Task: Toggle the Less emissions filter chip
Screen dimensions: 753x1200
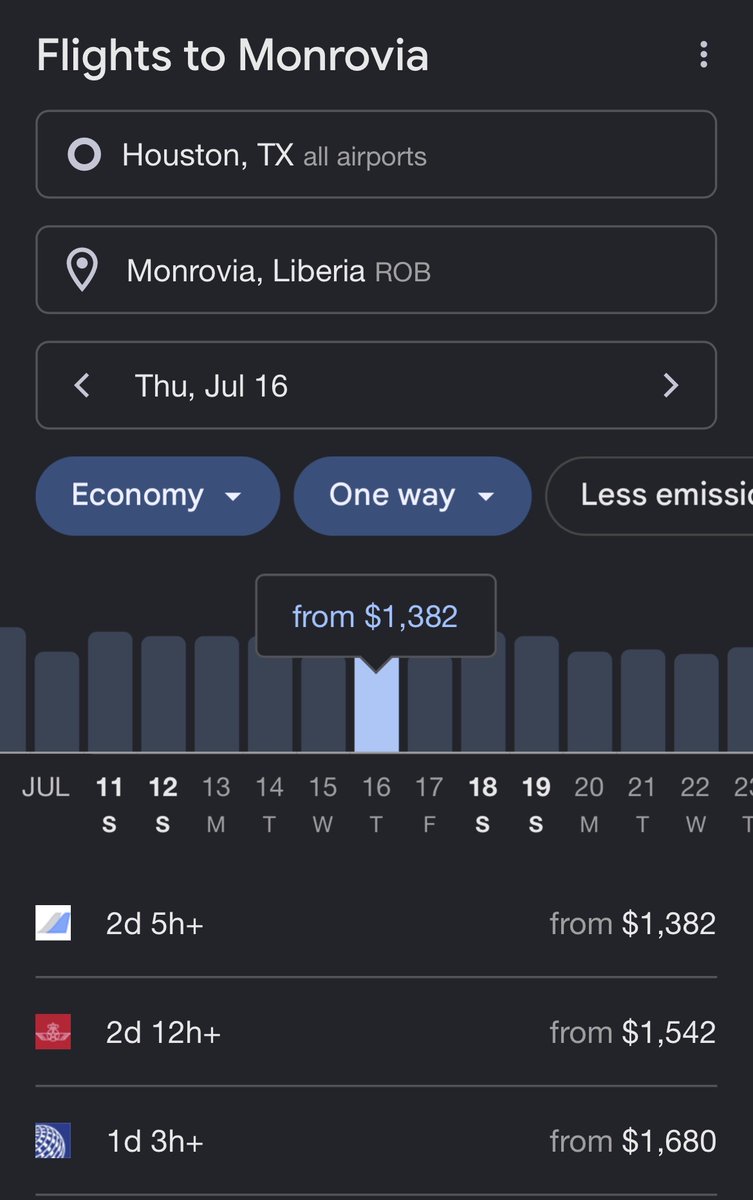Action: [x=650, y=496]
